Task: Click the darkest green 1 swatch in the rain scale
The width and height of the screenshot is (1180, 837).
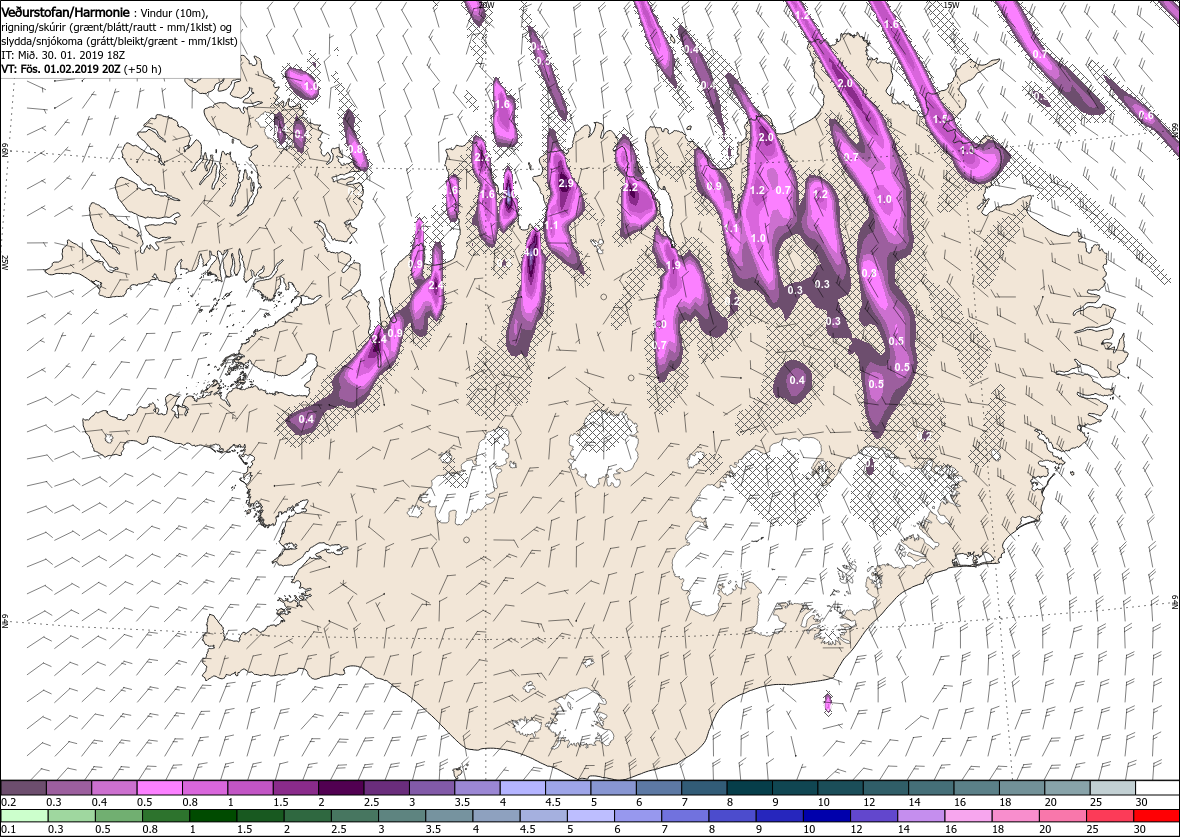Action: 213,816
